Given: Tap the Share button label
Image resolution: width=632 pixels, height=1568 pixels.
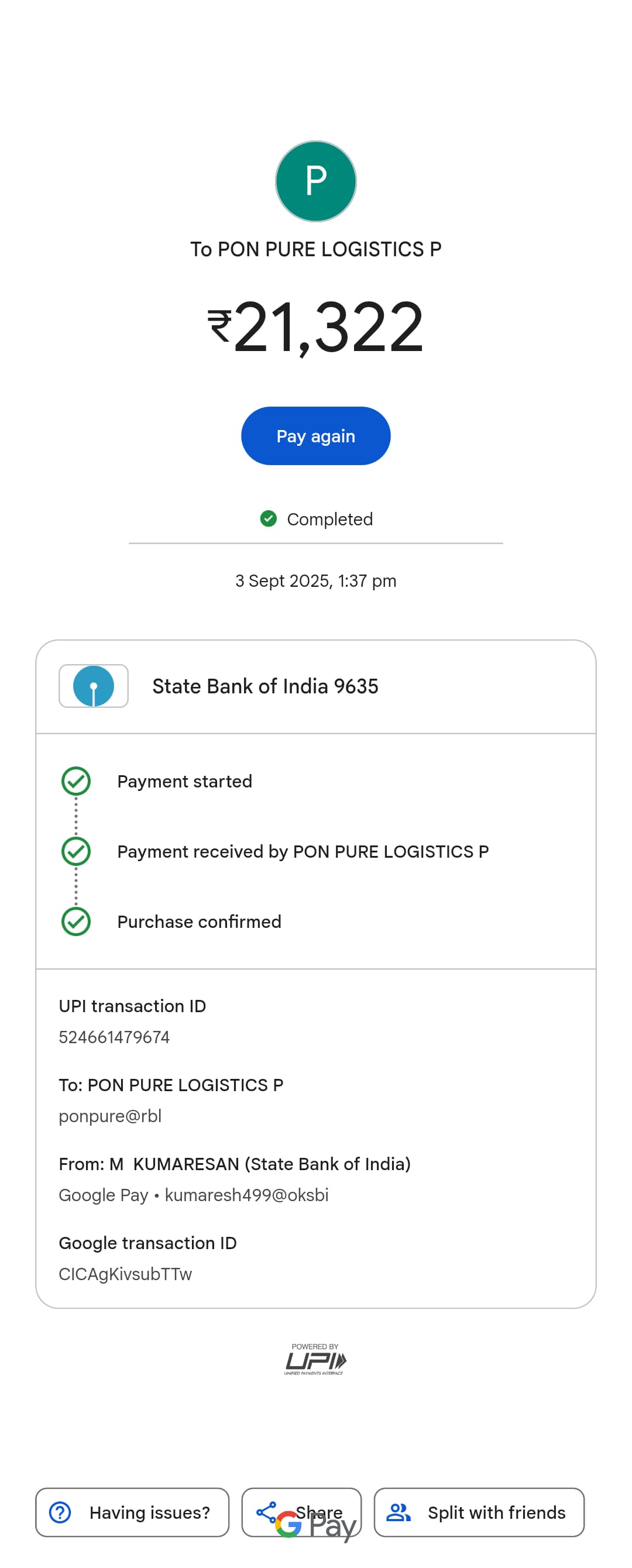Looking at the screenshot, I should 319,1511.
